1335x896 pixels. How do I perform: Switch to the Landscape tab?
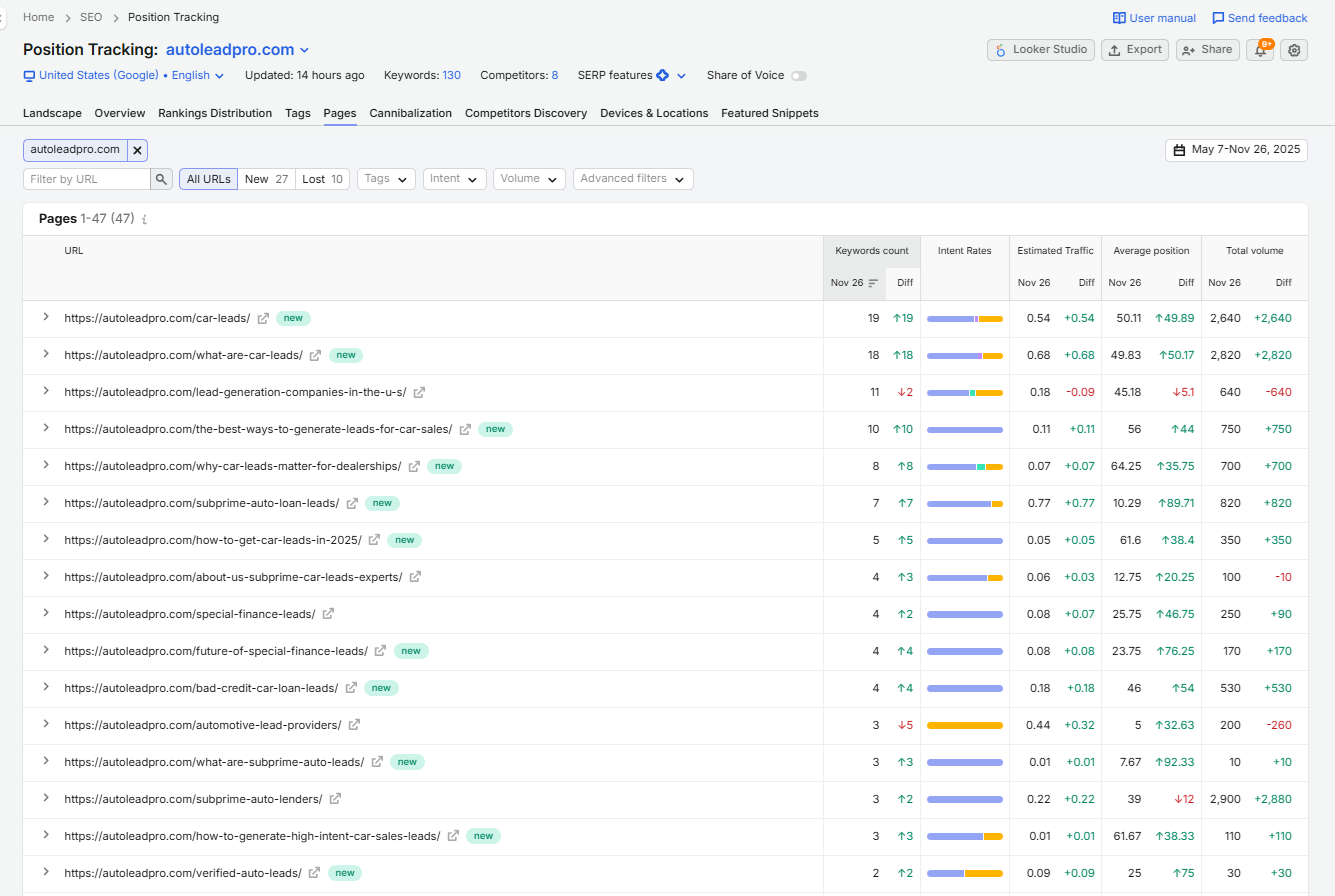click(x=52, y=113)
